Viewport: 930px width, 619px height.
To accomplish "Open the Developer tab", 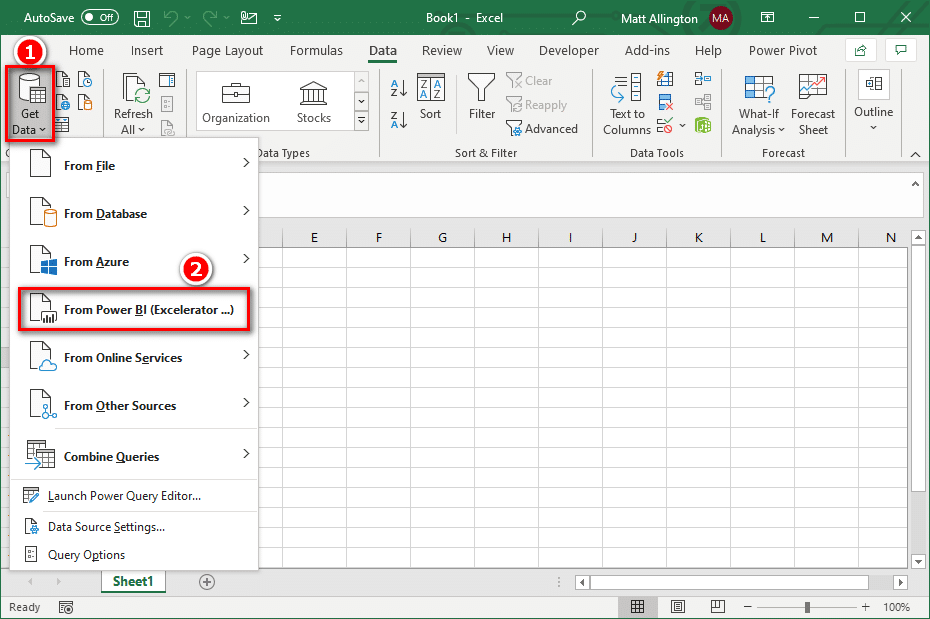I will [x=568, y=51].
